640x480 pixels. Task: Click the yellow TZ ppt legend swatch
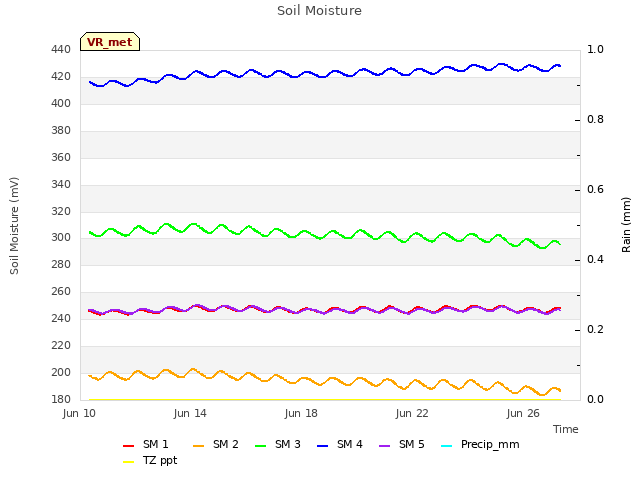coord(128,462)
